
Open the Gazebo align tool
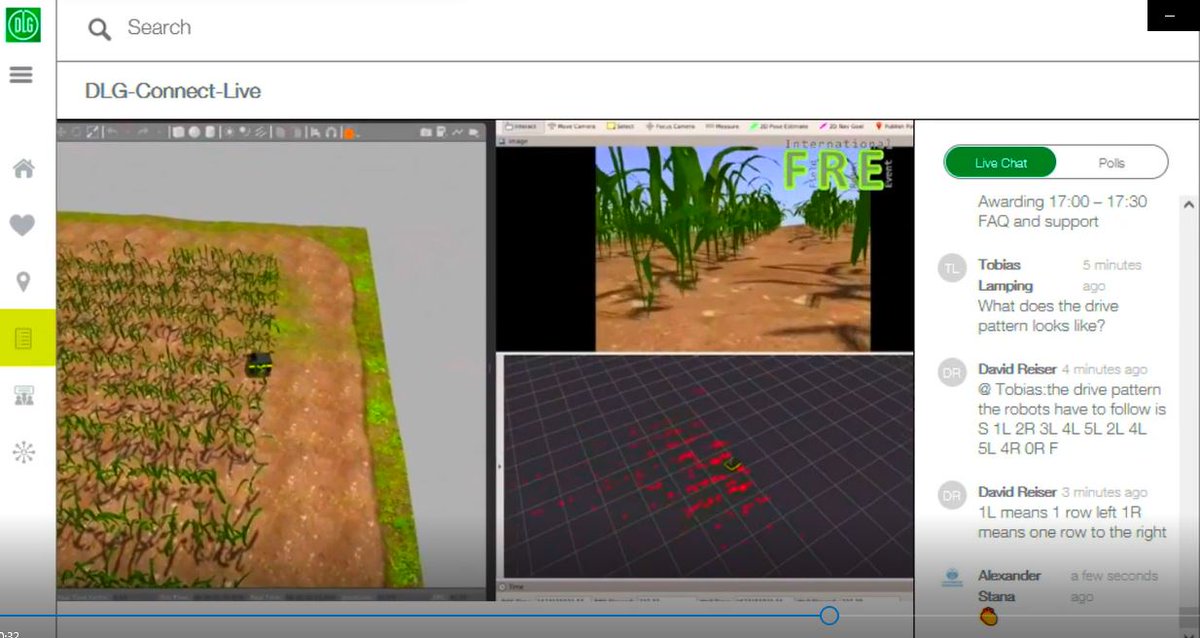pyautogui.click(x=316, y=132)
